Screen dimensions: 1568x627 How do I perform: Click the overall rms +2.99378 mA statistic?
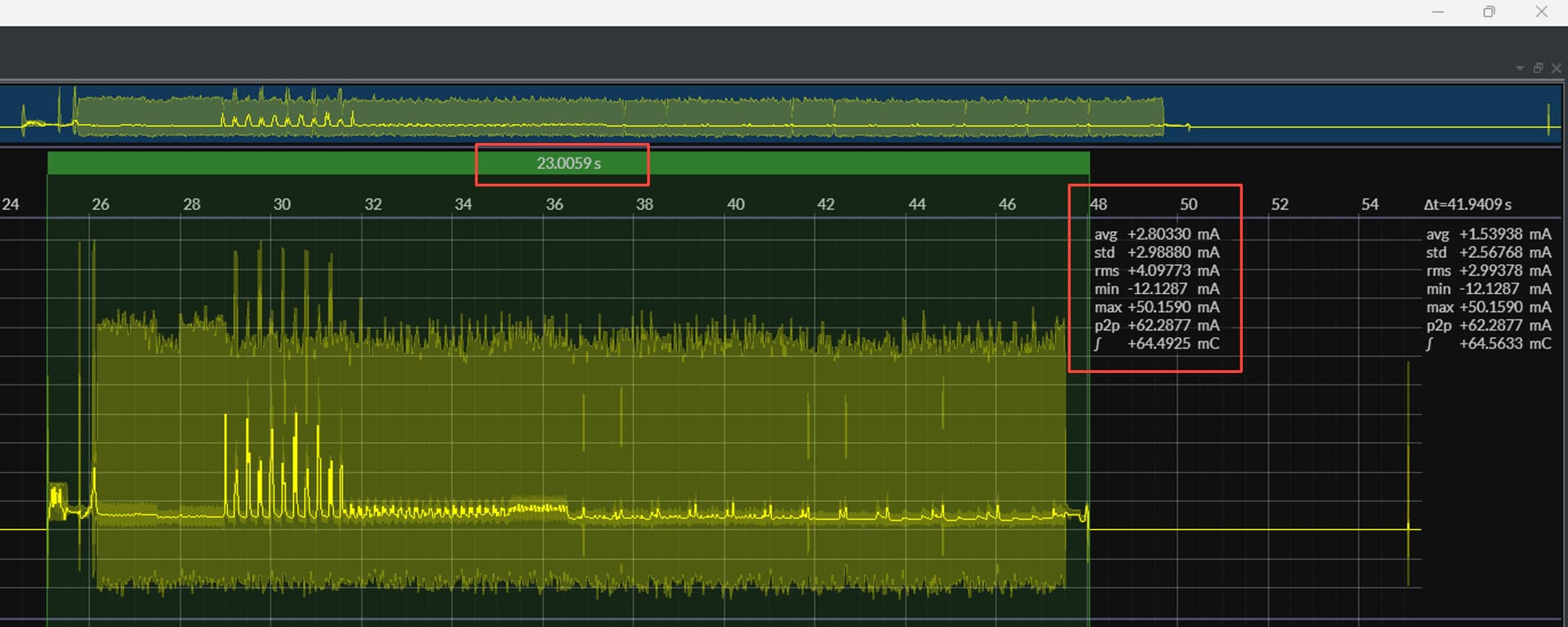(1488, 271)
